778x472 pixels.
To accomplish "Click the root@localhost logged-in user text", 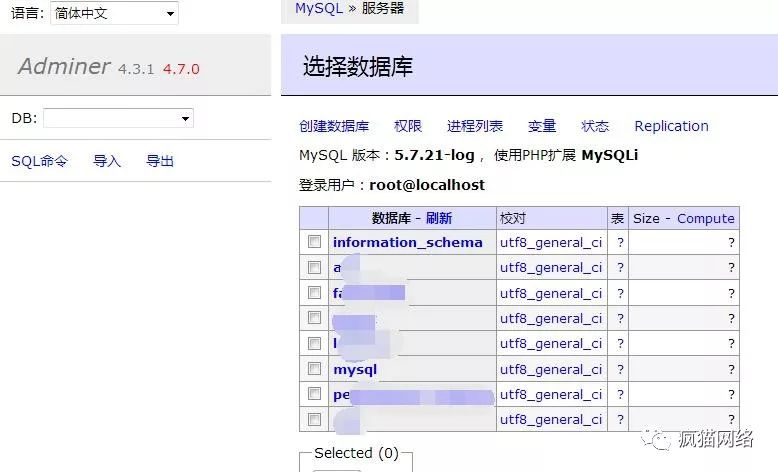I will 427,185.
